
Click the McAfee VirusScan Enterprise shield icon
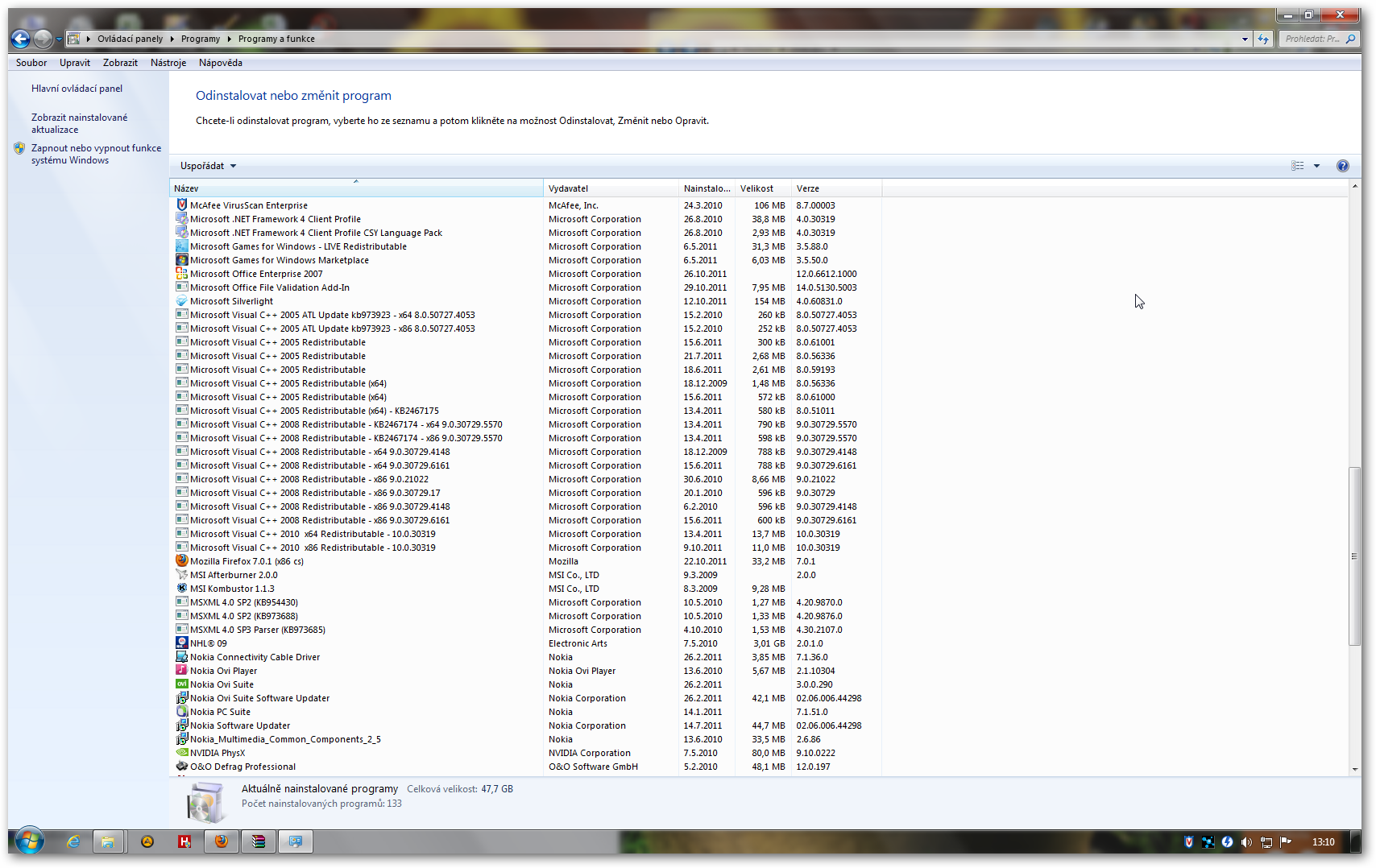click(182, 205)
